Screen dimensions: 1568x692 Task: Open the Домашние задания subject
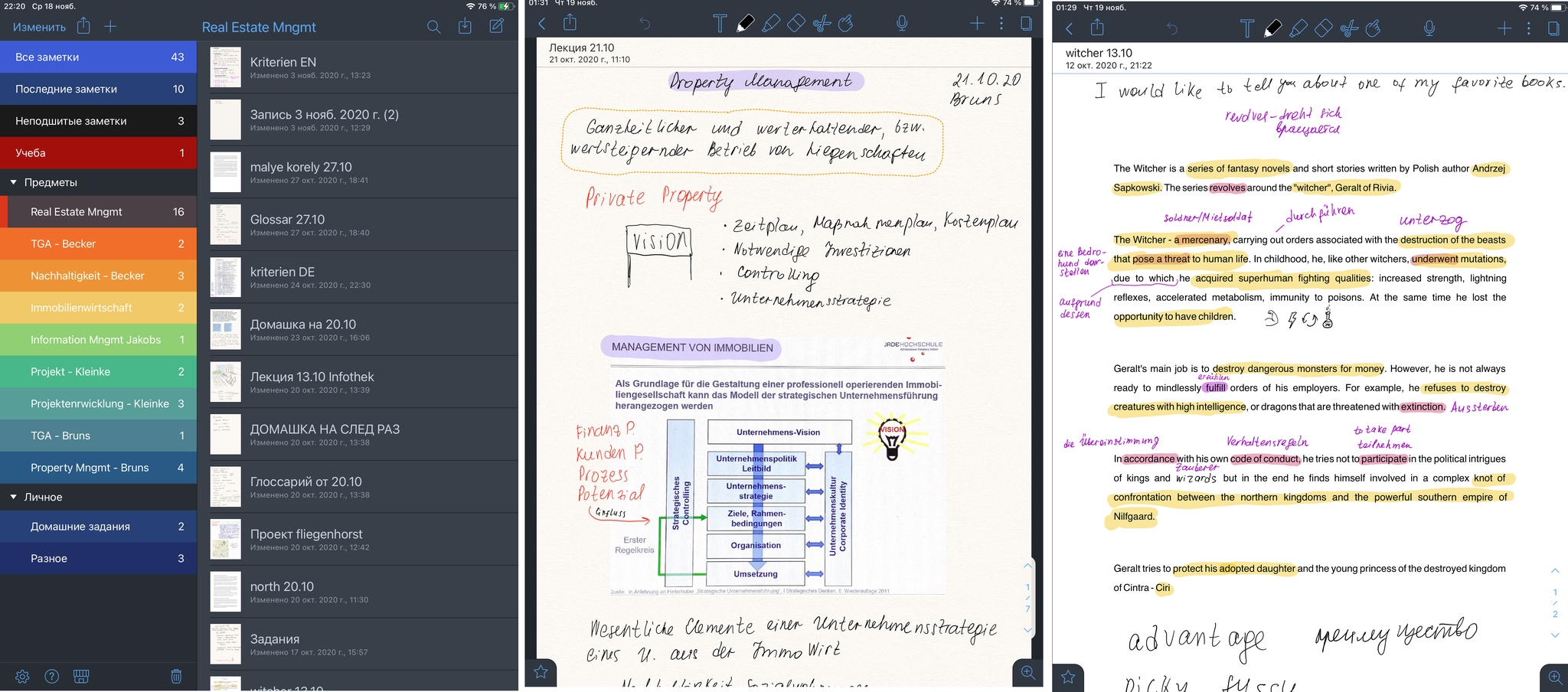pos(98,527)
